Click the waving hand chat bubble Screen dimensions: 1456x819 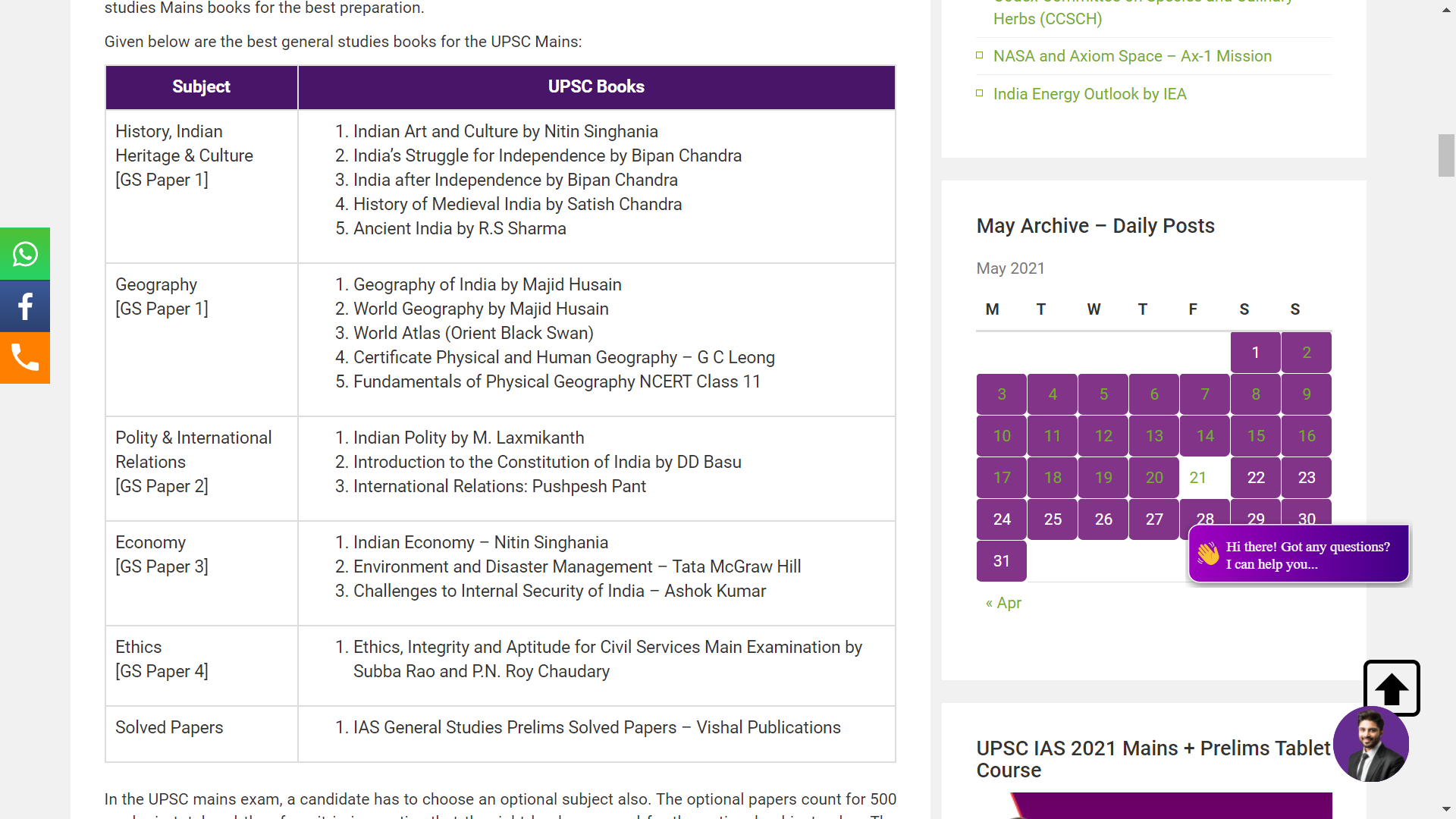point(1298,554)
